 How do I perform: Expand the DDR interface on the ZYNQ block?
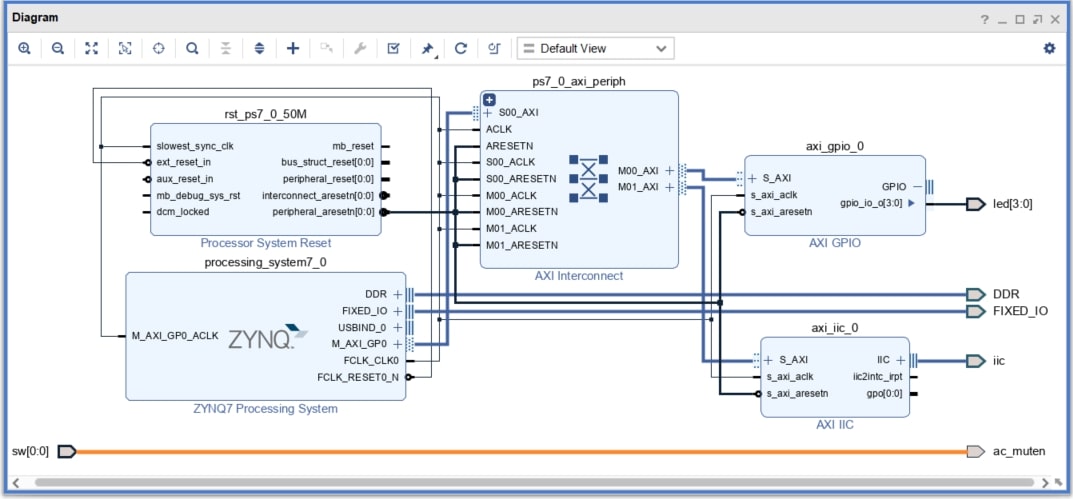[x=398, y=295]
